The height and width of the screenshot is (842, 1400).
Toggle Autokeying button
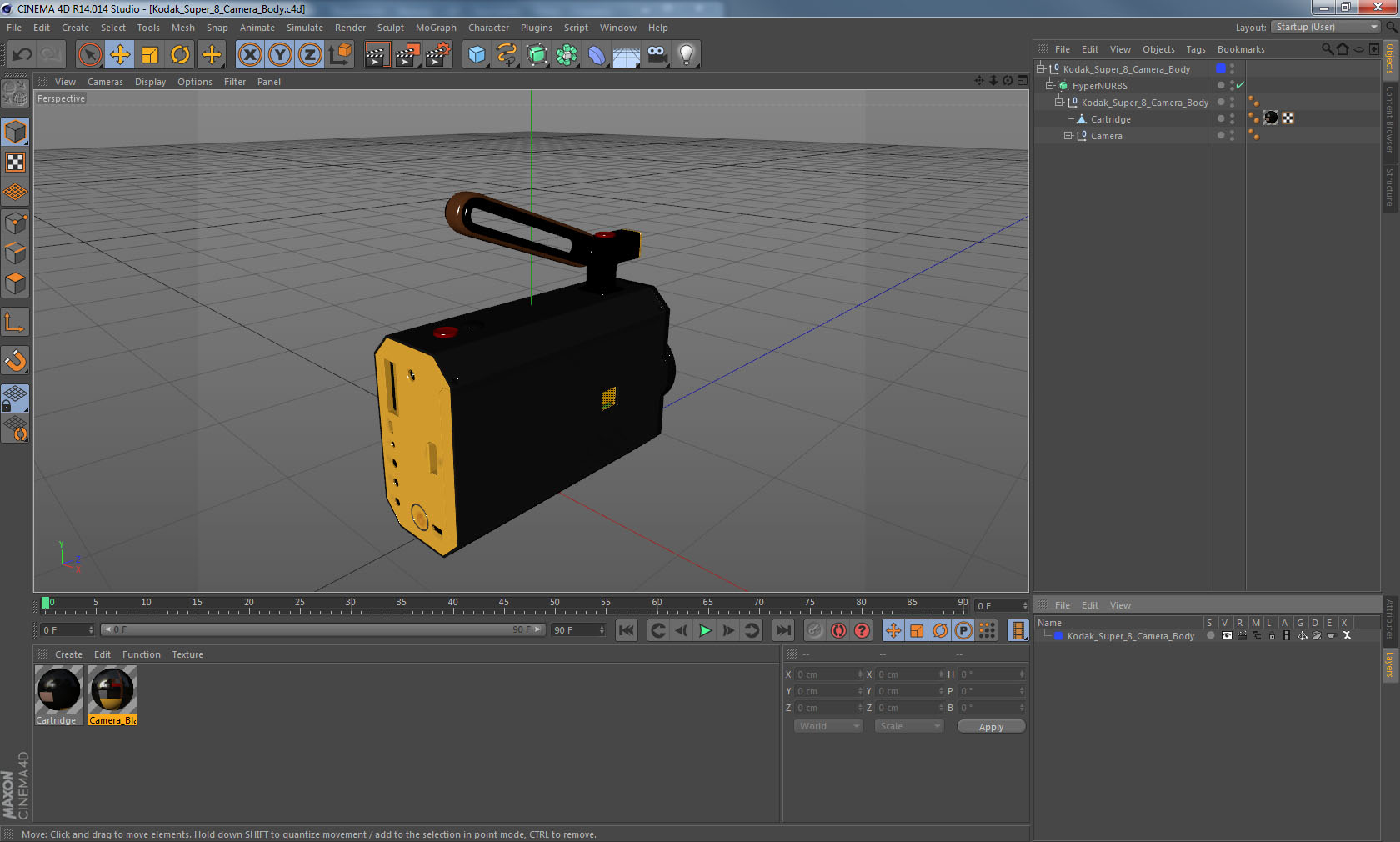[838, 630]
